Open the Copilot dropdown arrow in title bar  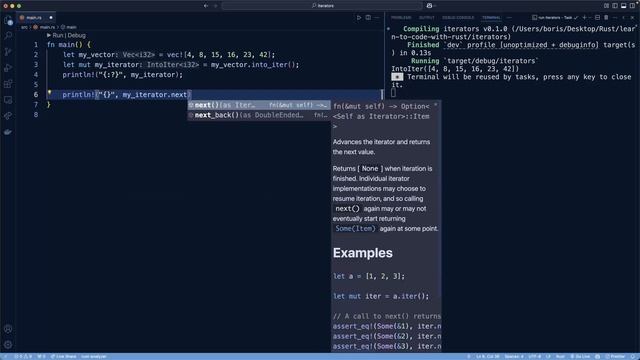pos(435,6)
